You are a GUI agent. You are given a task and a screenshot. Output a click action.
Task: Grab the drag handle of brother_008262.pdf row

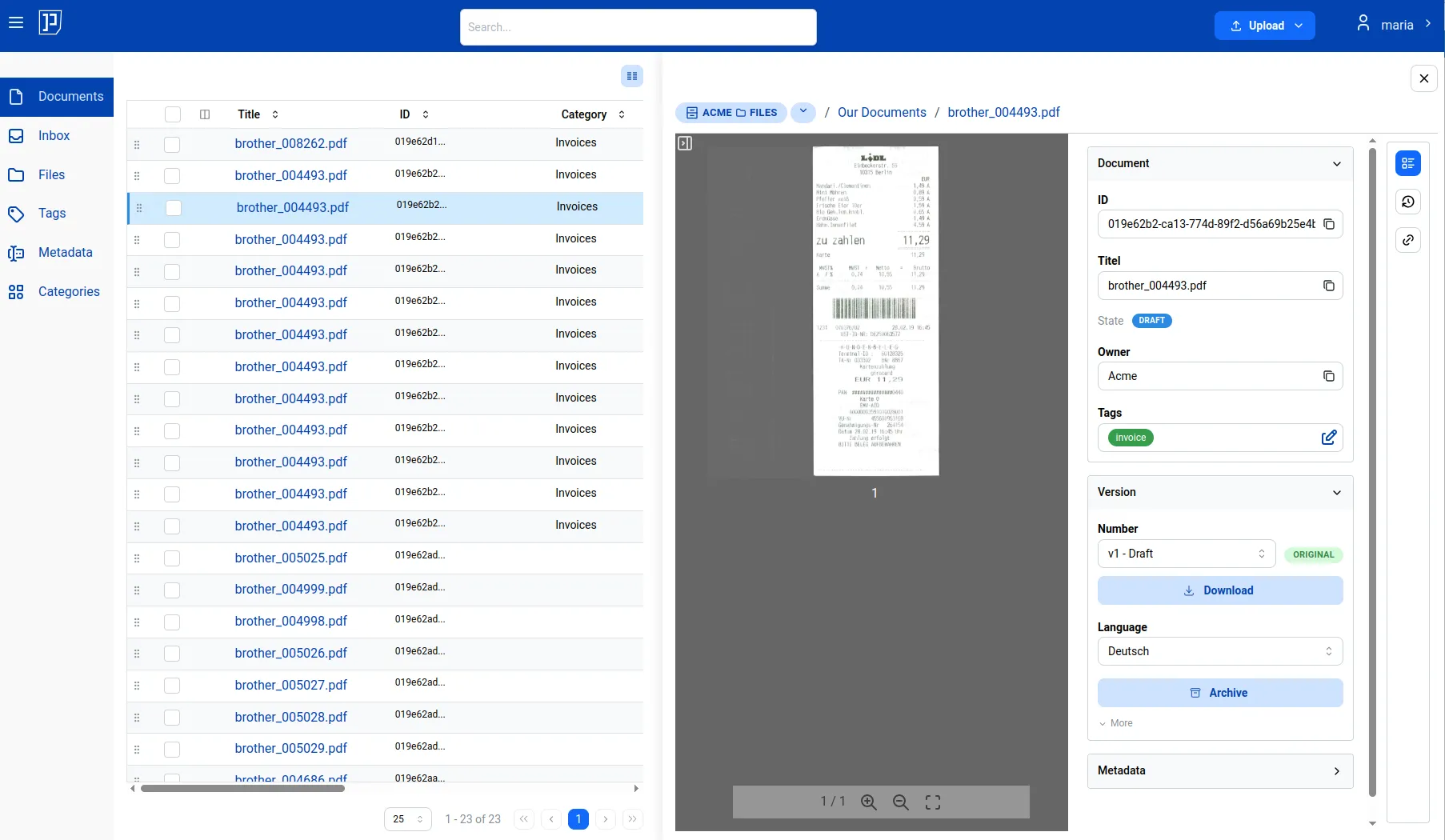pos(137,145)
